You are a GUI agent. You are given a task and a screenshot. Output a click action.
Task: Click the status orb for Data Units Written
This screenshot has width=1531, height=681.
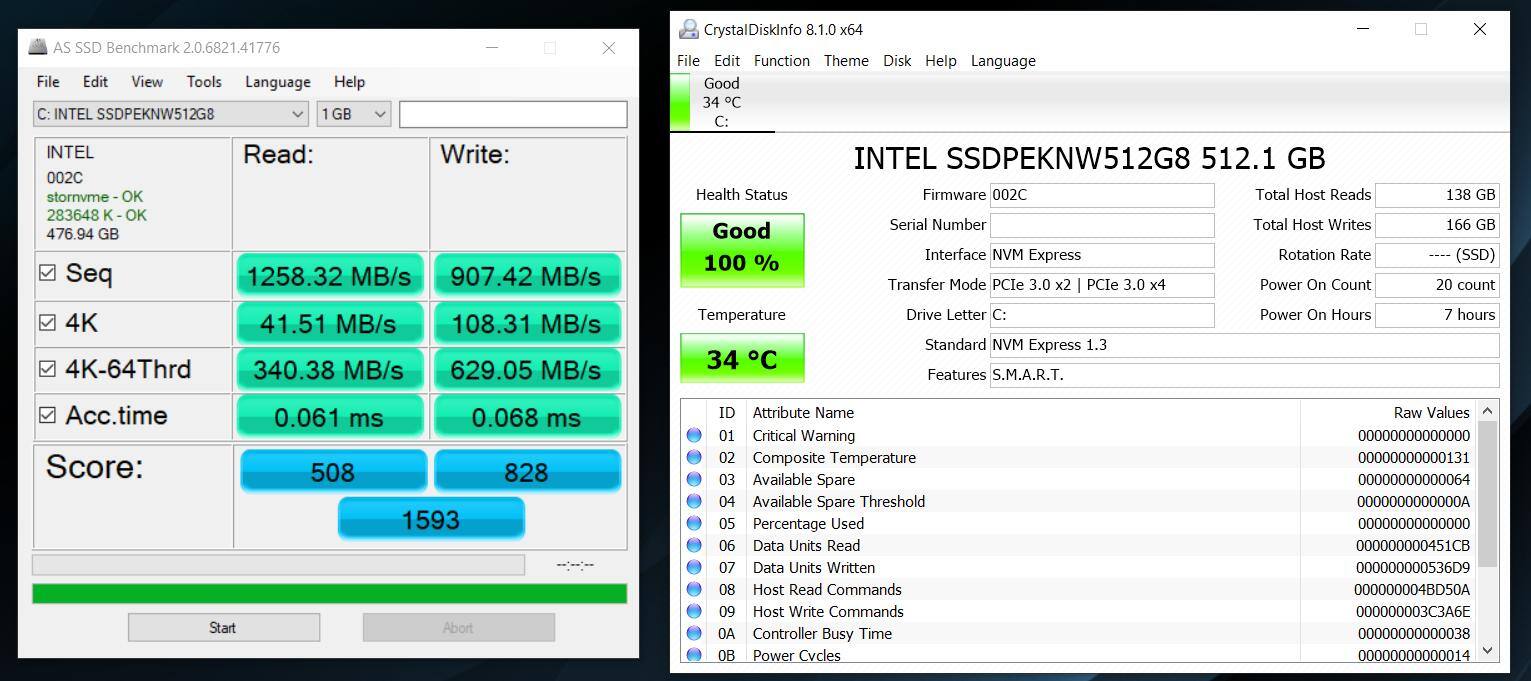[694, 567]
